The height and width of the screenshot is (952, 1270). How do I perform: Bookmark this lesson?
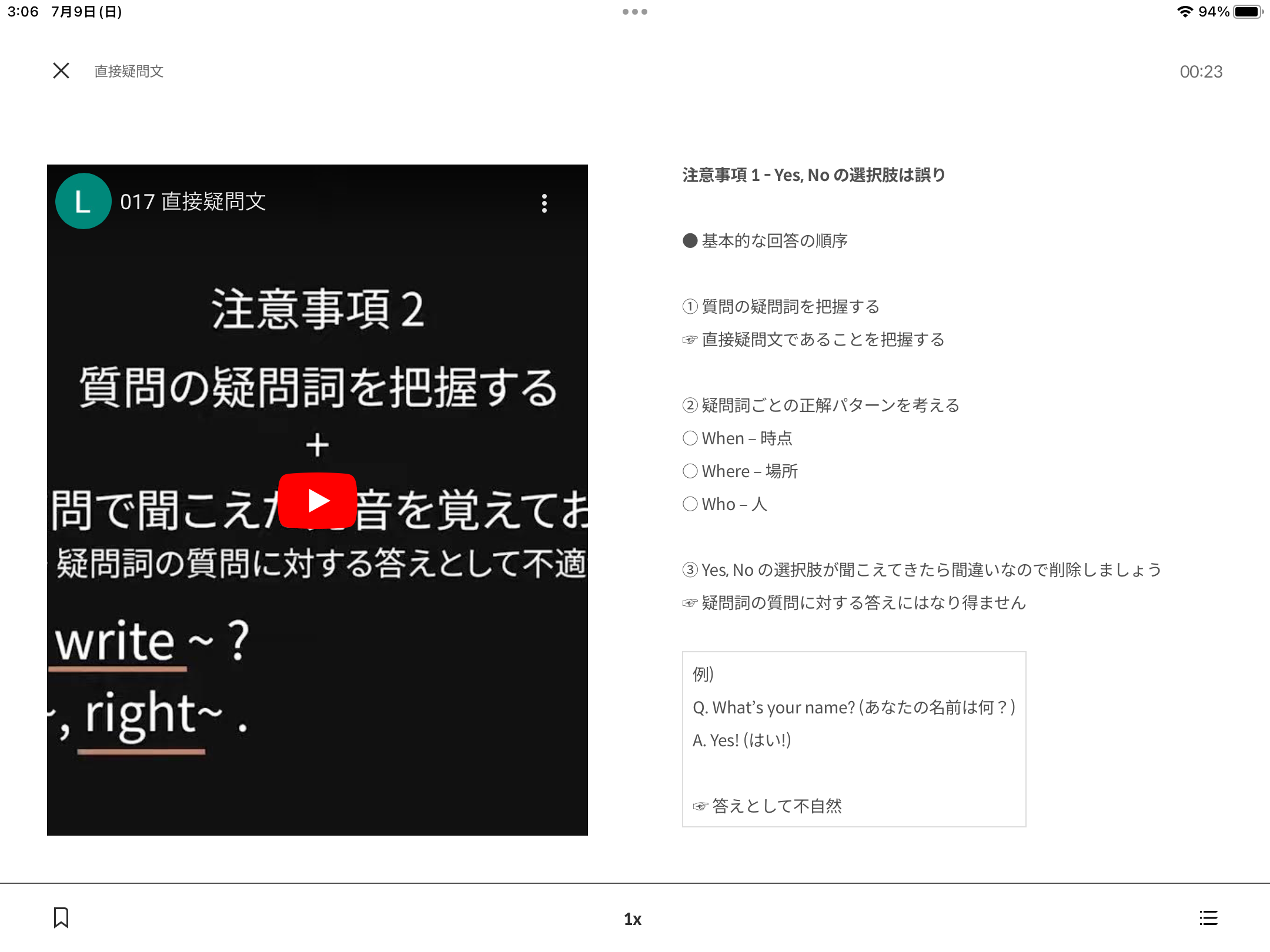[x=61, y=918]
